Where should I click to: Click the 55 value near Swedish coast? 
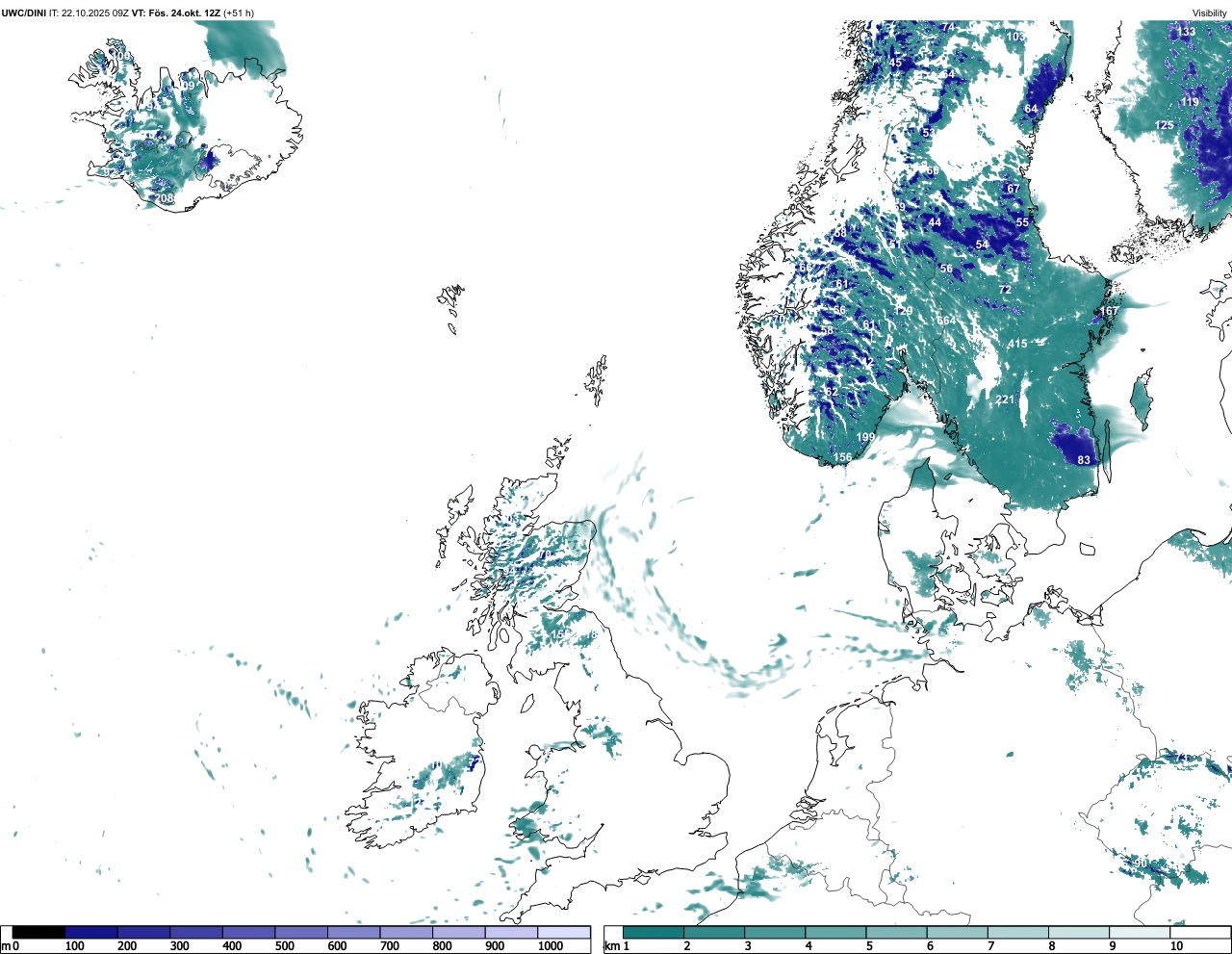tap(1022, 222)
